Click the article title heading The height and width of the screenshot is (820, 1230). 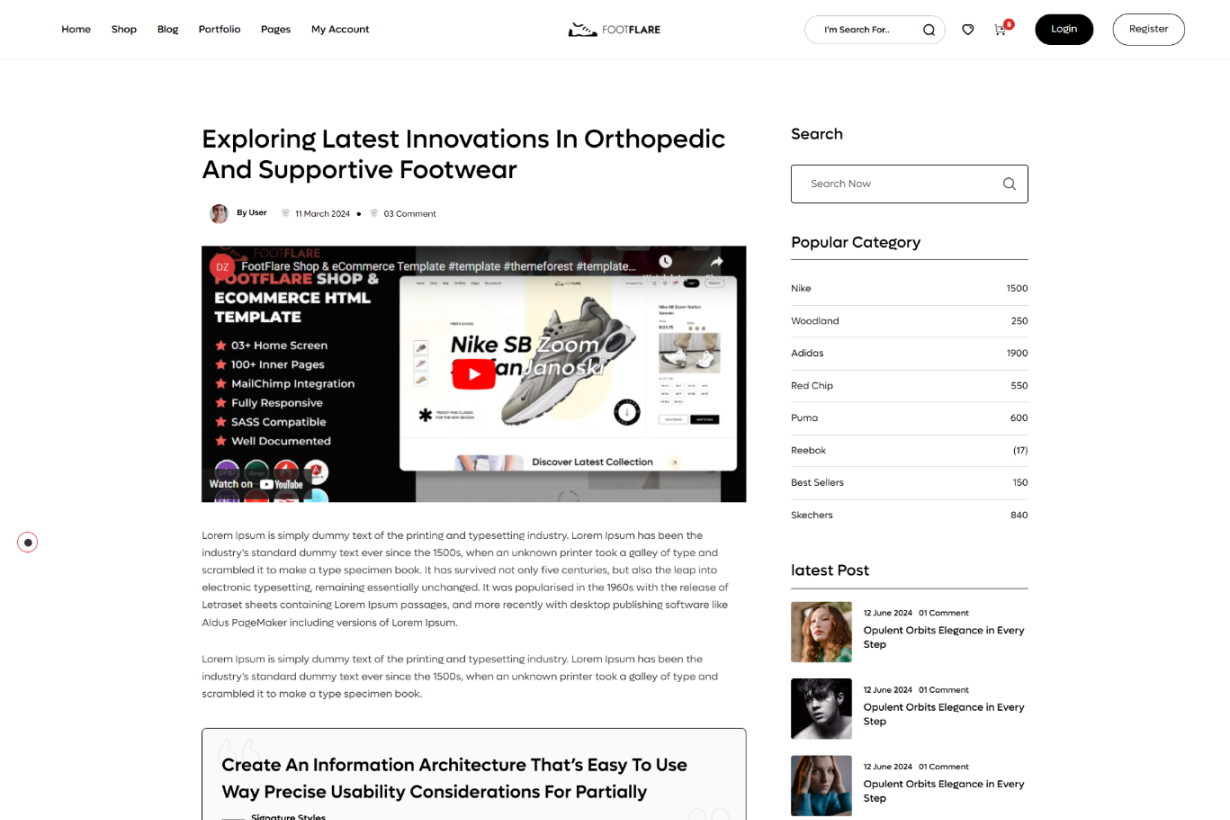click(x=464, y=154)
